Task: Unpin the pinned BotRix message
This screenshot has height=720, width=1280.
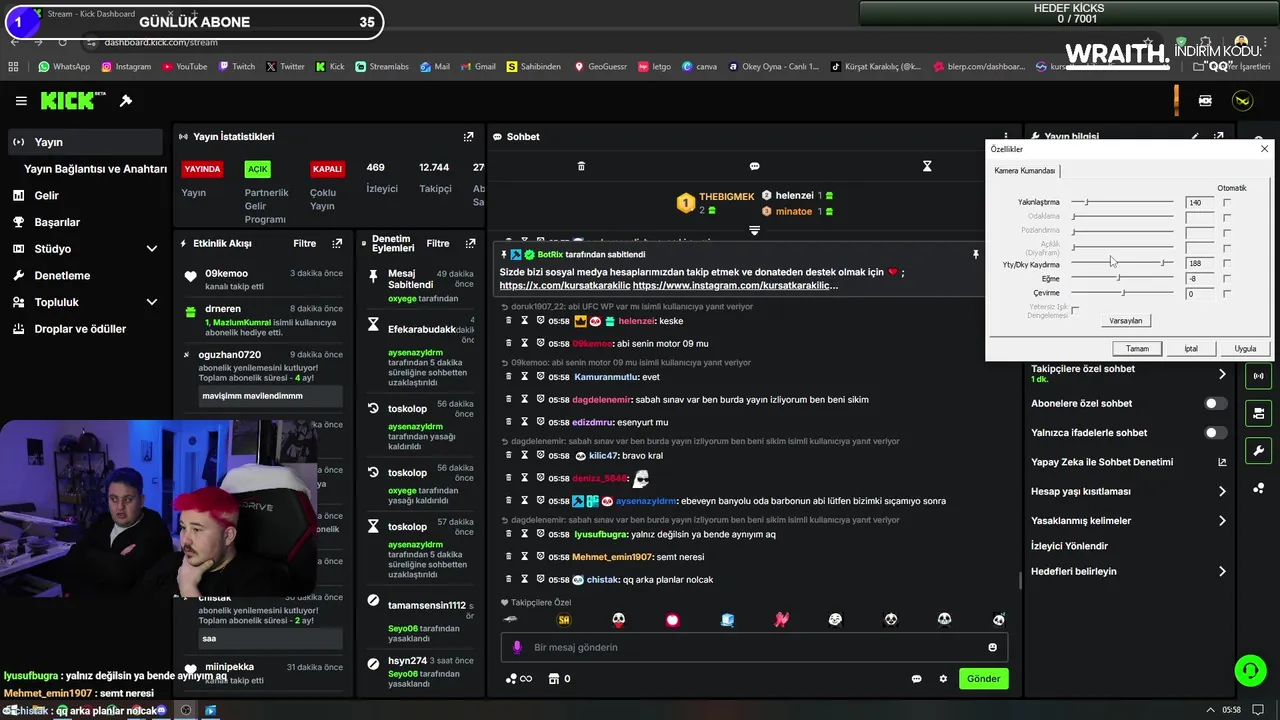Action: (x=975, y=255)
